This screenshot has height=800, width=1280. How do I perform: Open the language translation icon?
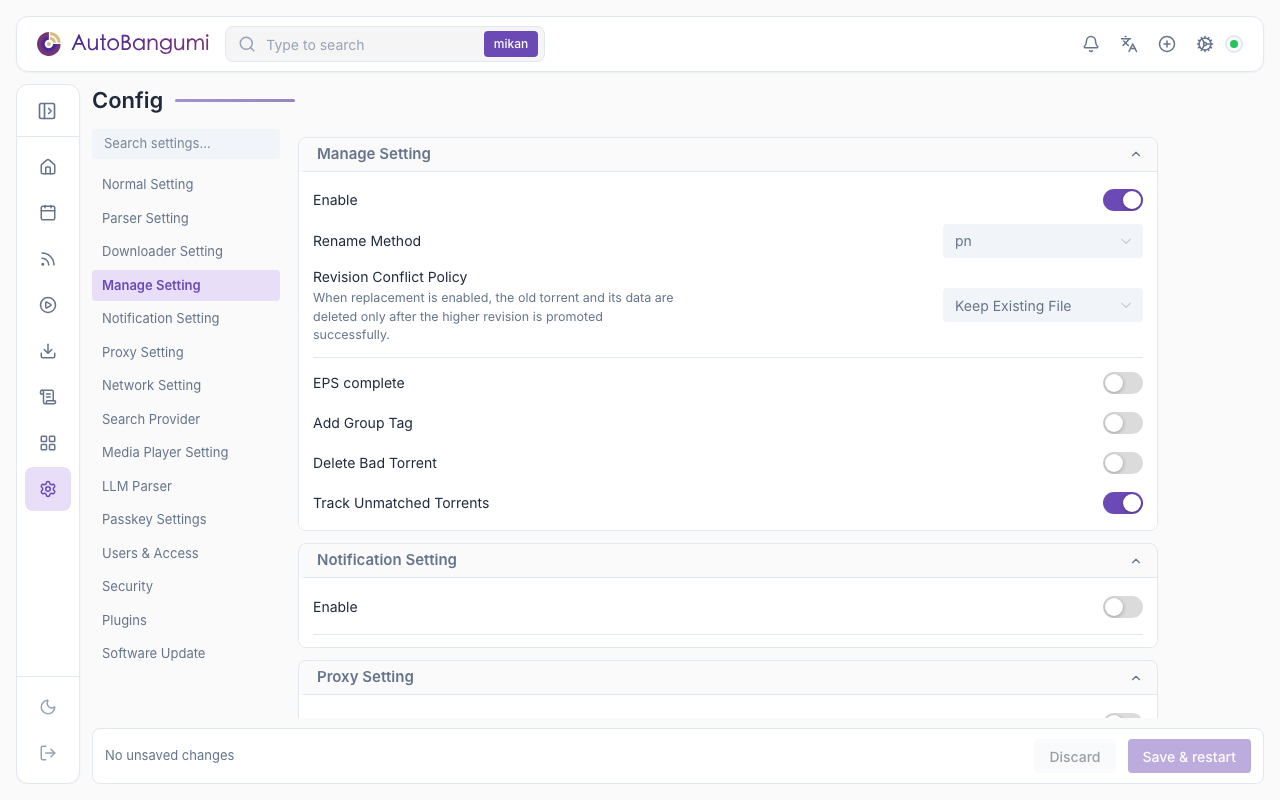(x=1129, y=44)
